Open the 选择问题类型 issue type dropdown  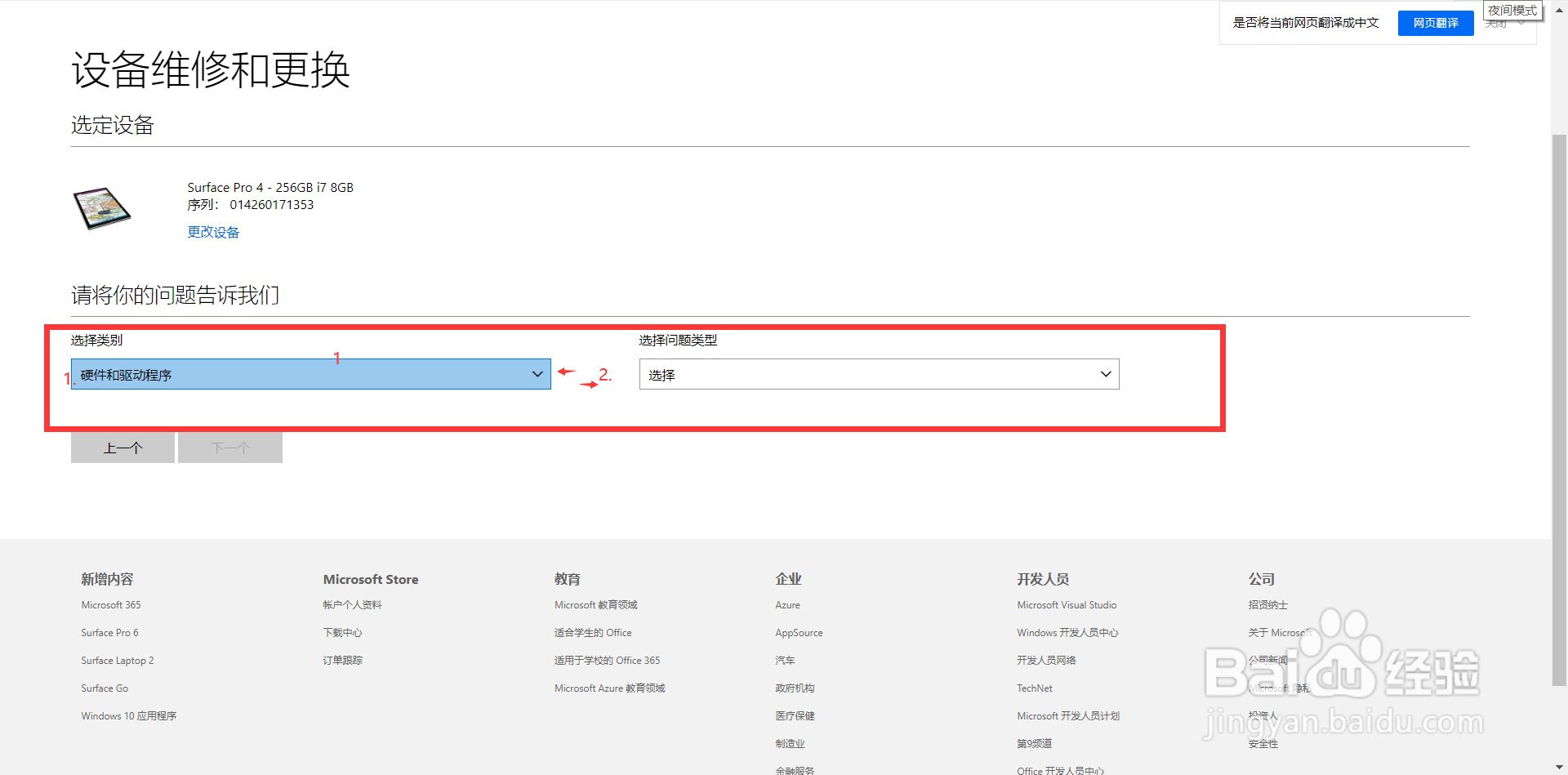click(879, 374)
